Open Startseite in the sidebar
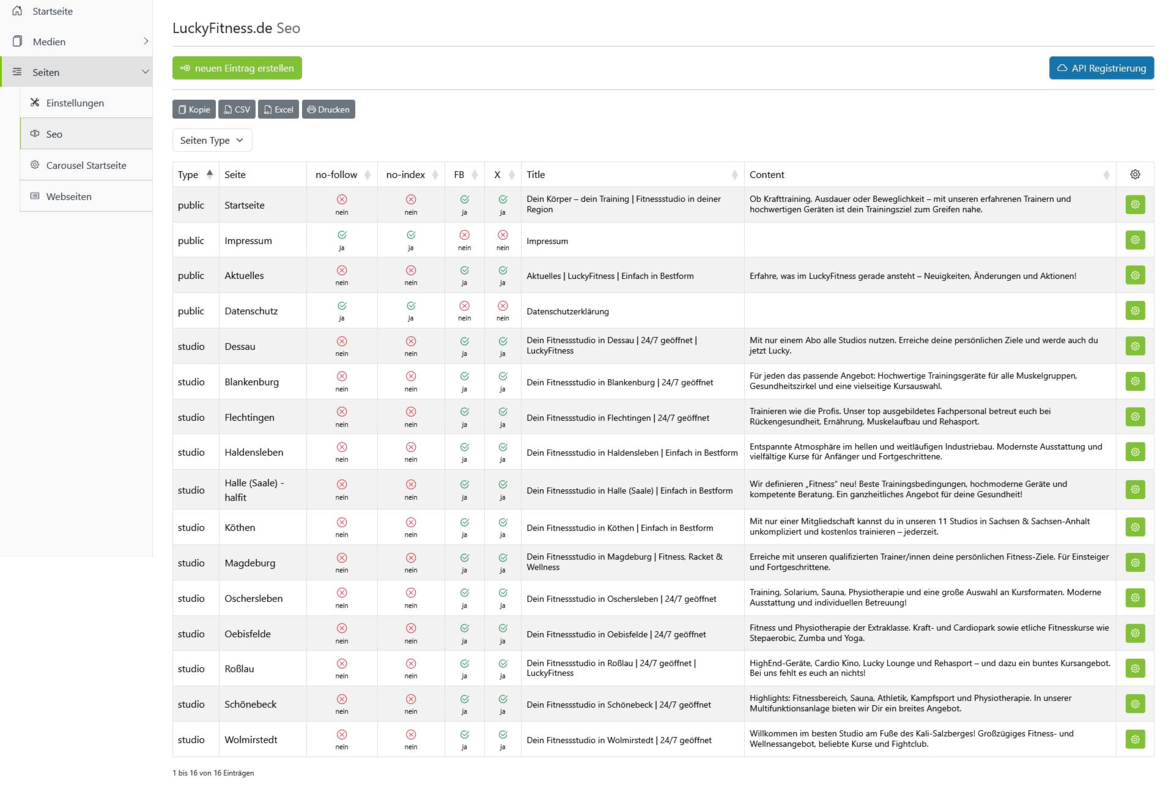1174x800 pixels. [x=52, y=11]
